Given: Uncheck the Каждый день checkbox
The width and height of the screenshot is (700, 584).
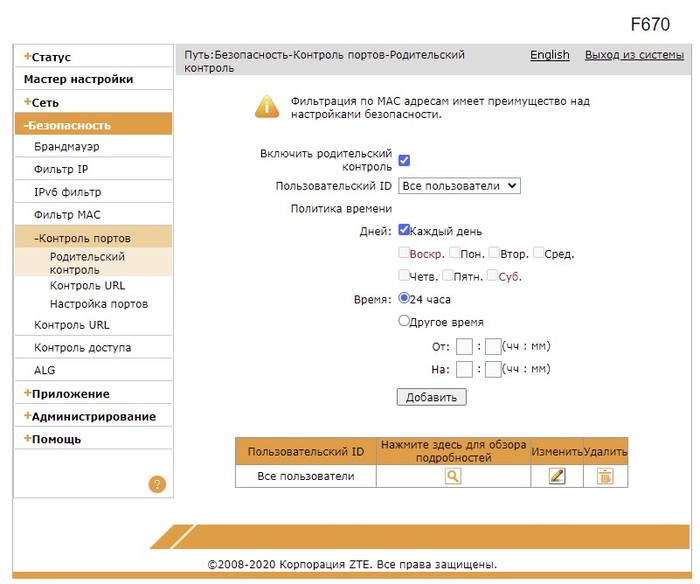Looking at the screenshot, I should [404, 230].
